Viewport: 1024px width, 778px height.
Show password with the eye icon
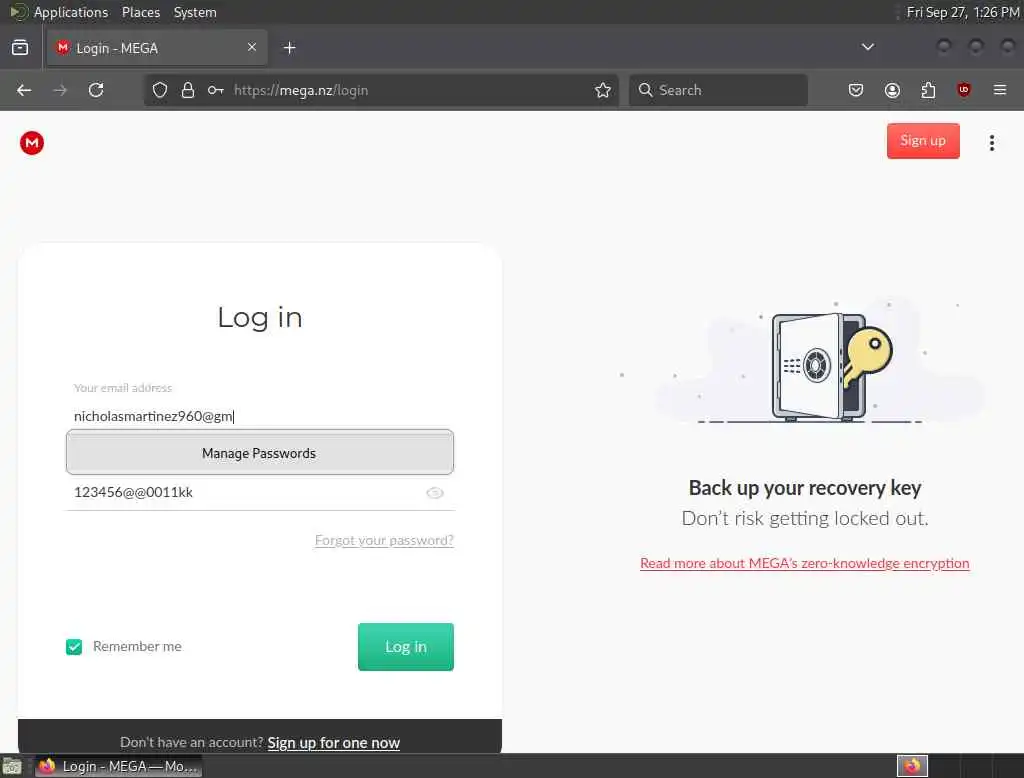[434, 493]
